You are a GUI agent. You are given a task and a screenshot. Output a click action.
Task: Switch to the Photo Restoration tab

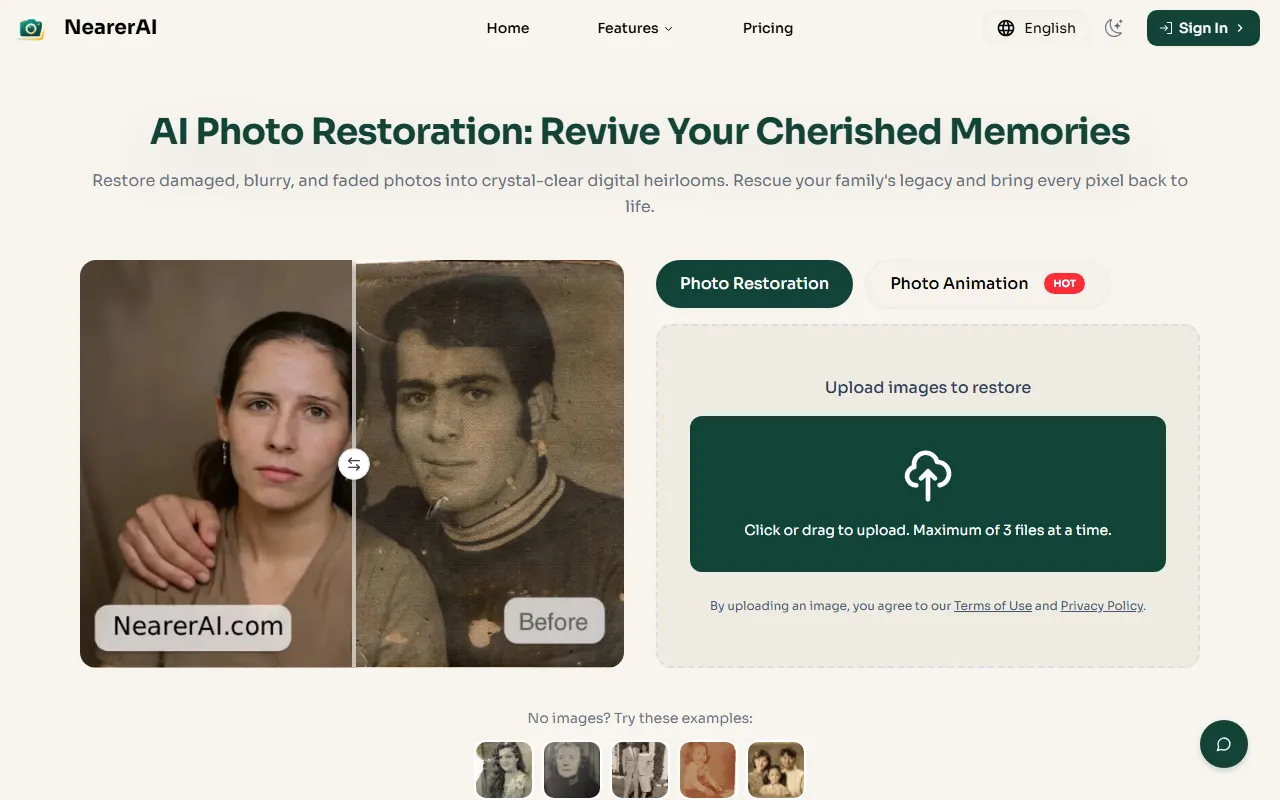[754, 284]
